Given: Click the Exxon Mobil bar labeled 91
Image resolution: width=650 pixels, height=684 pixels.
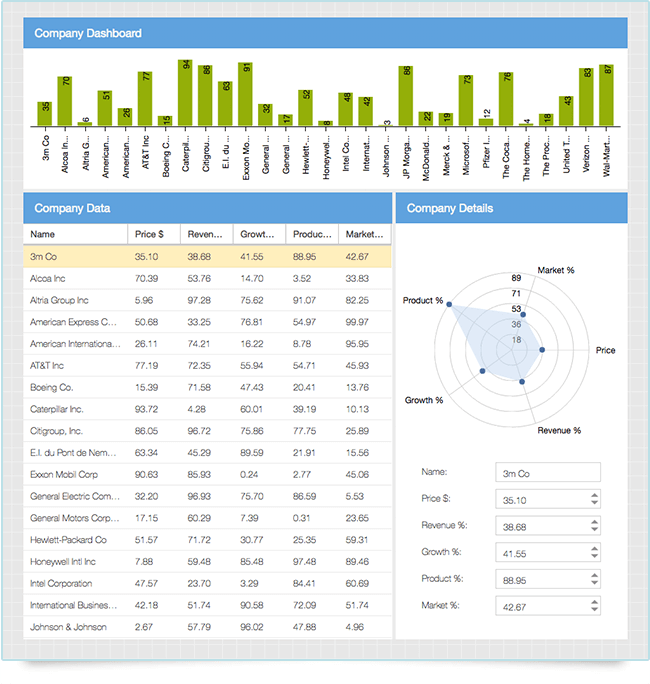Looking at the screenshot, I should (245, 94).
